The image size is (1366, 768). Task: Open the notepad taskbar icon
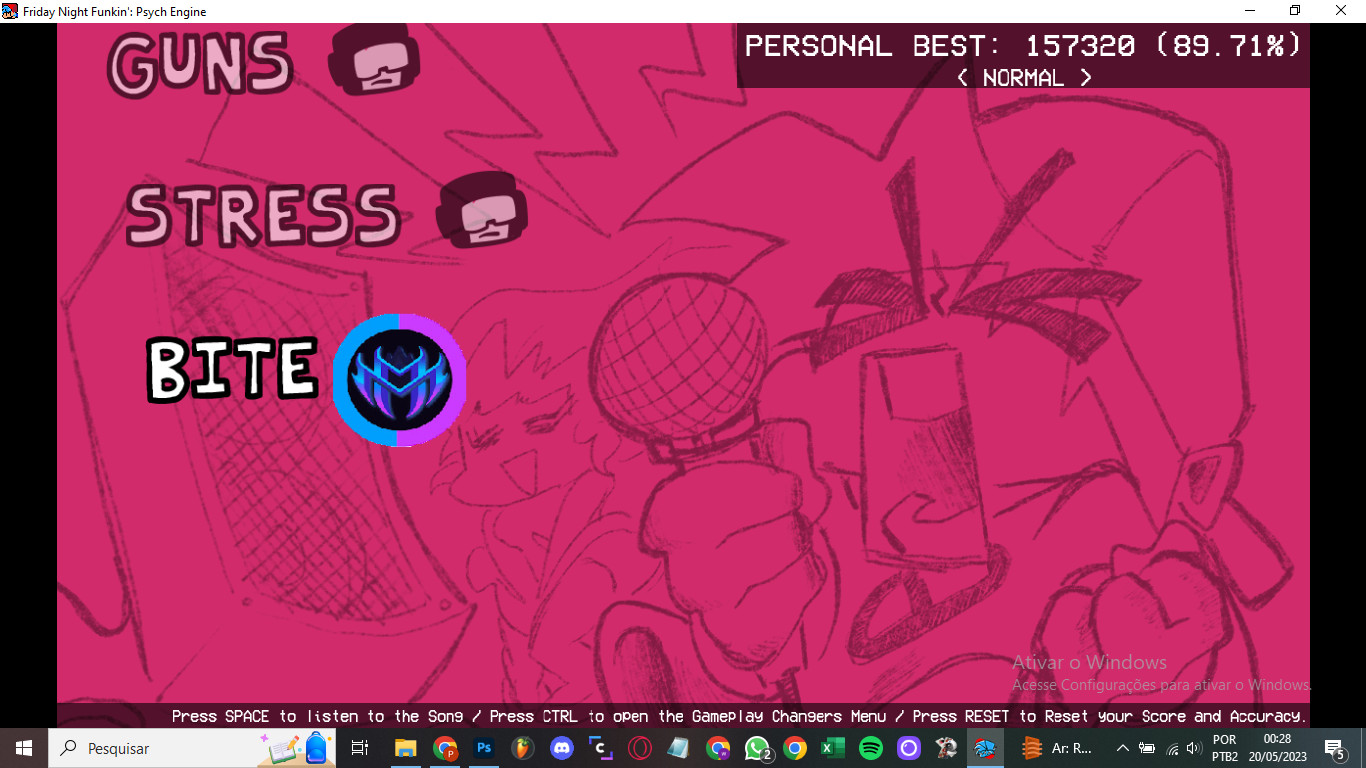point(679,748)
